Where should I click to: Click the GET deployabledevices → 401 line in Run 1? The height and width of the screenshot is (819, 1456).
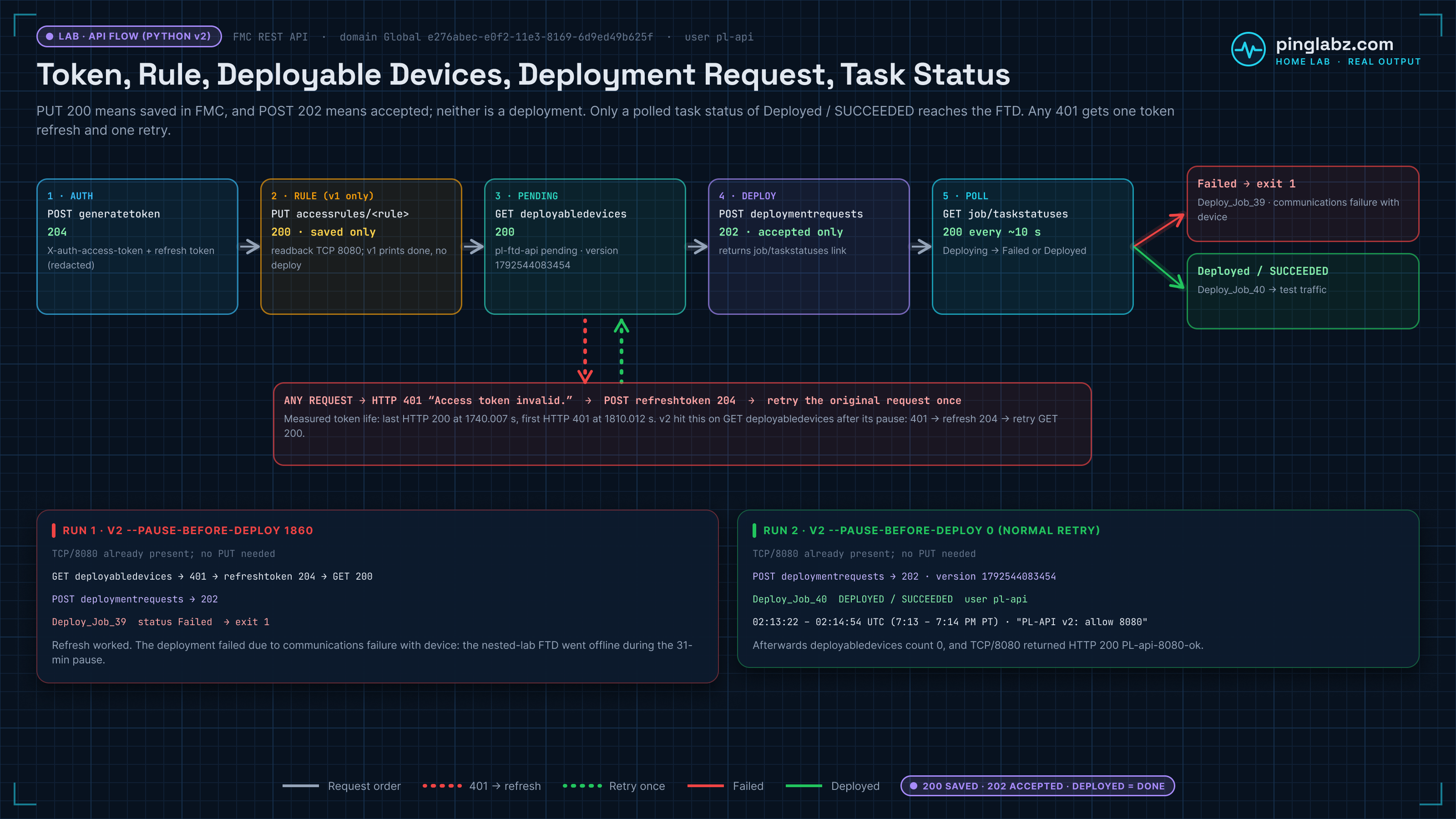tap(212, 576)
